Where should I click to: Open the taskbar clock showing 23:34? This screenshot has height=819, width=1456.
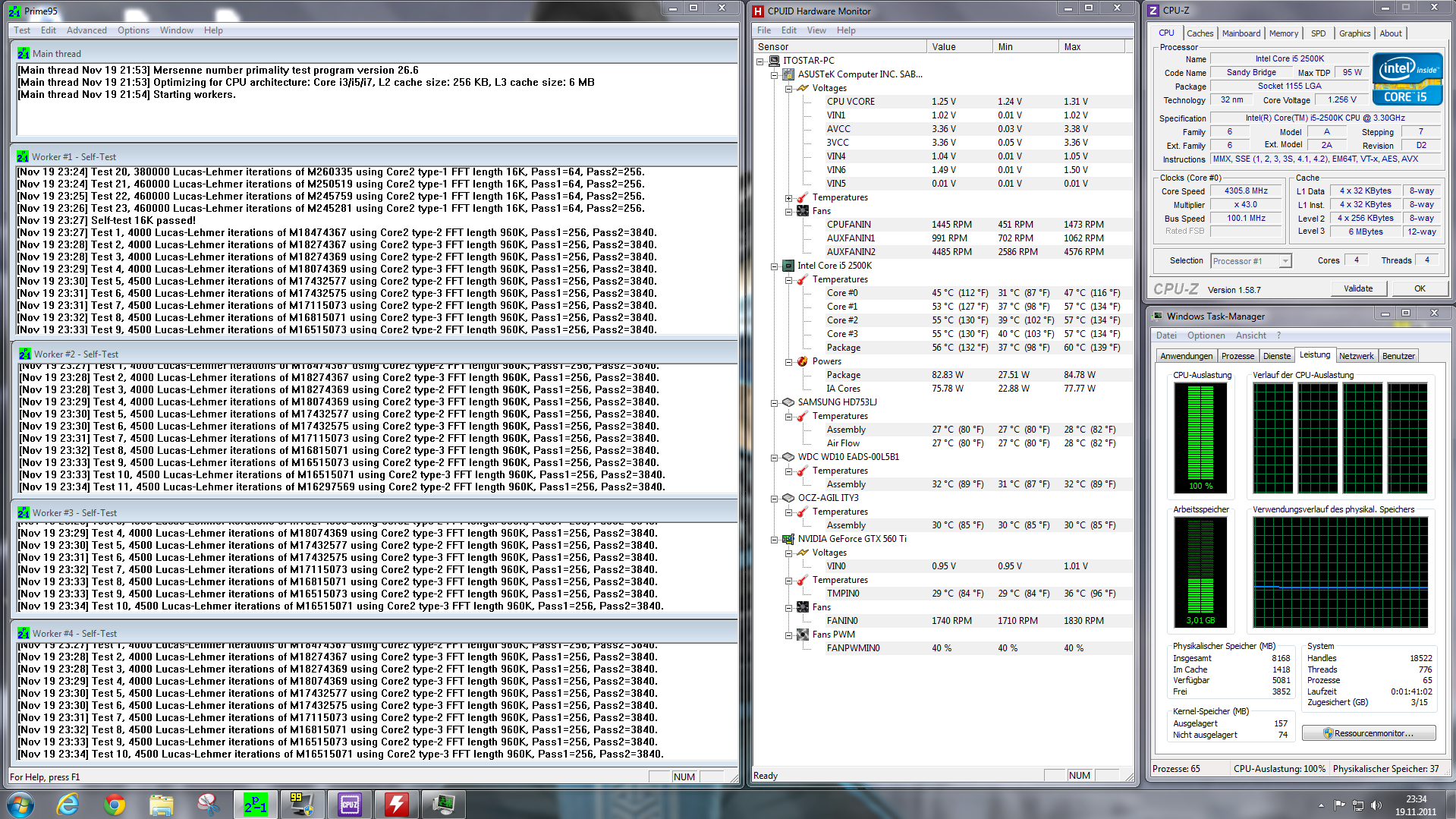coord(1416,805)
